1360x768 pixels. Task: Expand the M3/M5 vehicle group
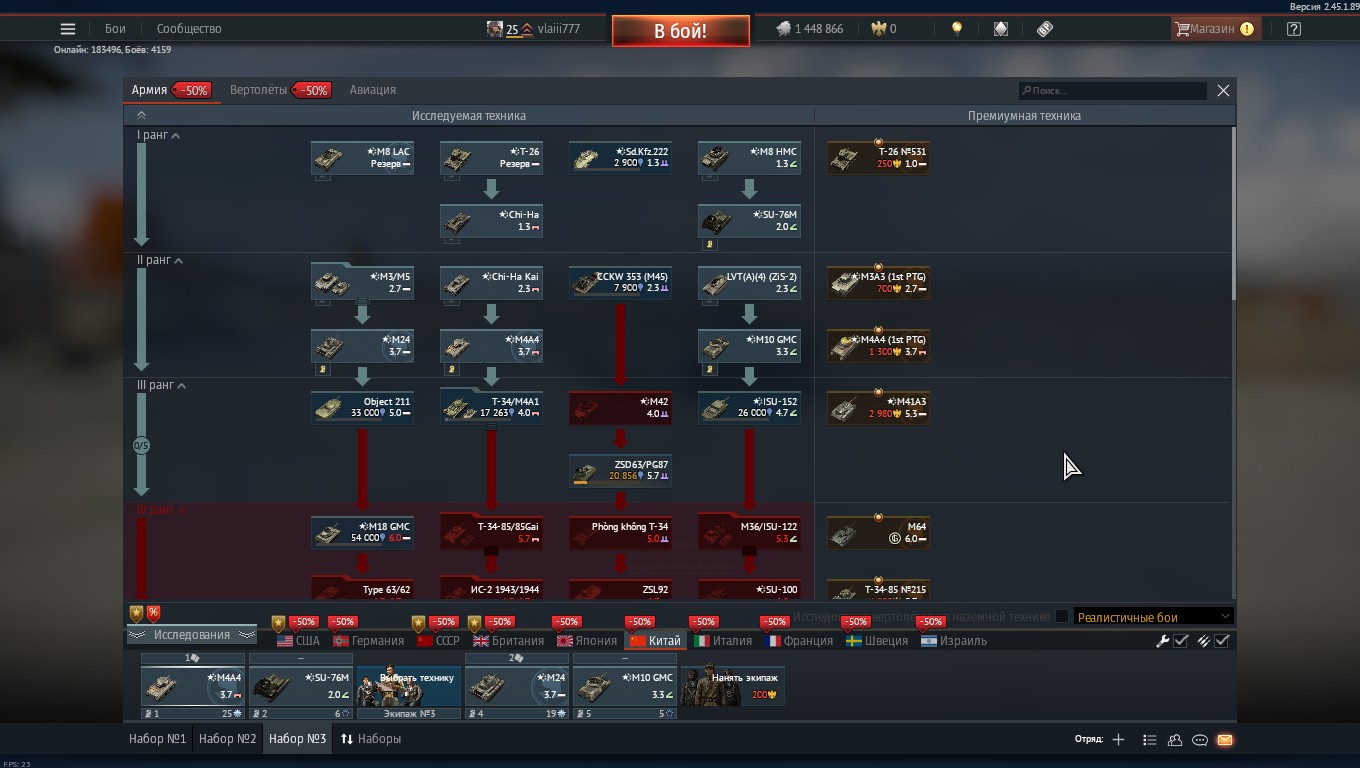(362, 282)
